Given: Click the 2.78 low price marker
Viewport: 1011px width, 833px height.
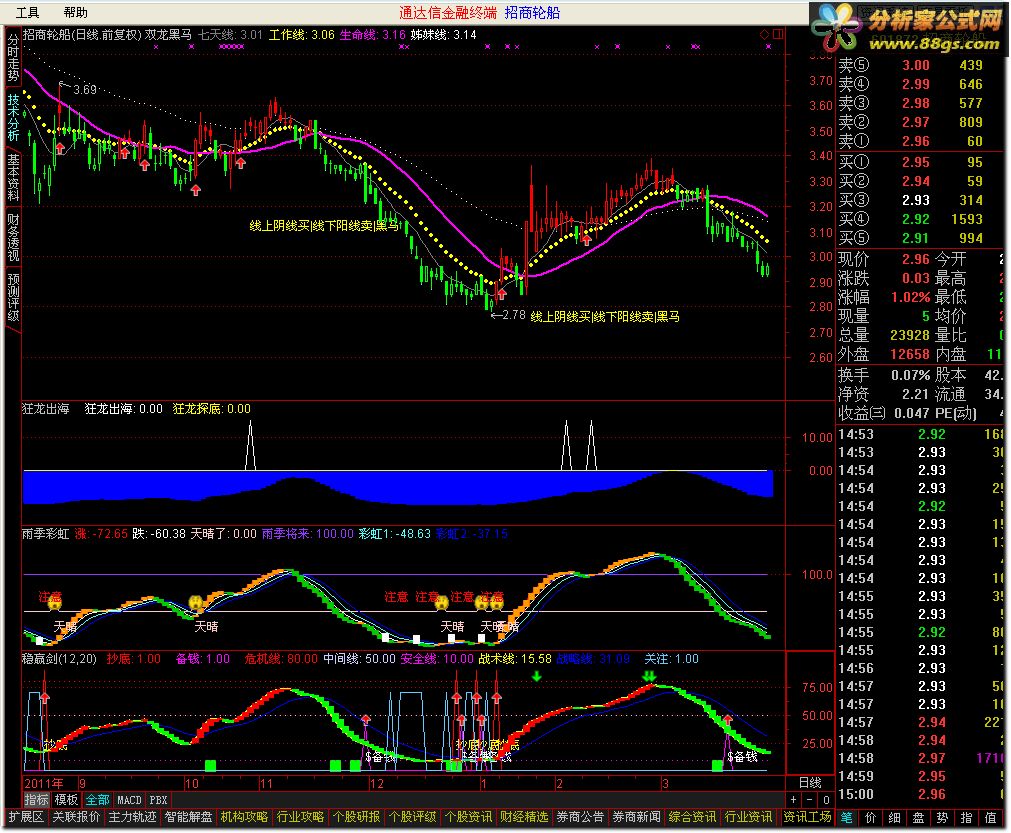Looking at the screenshot, I should pos(514,315).
